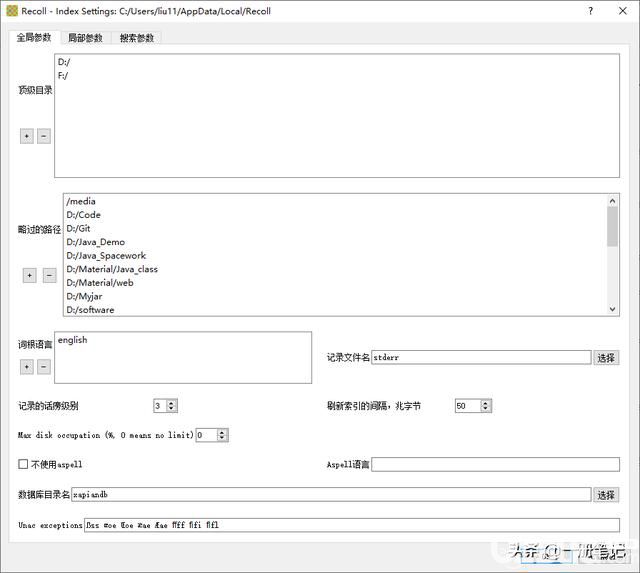Click the 记录文件名 stderr input field
This screenshot has height=573, width=640.
[481, 358]
